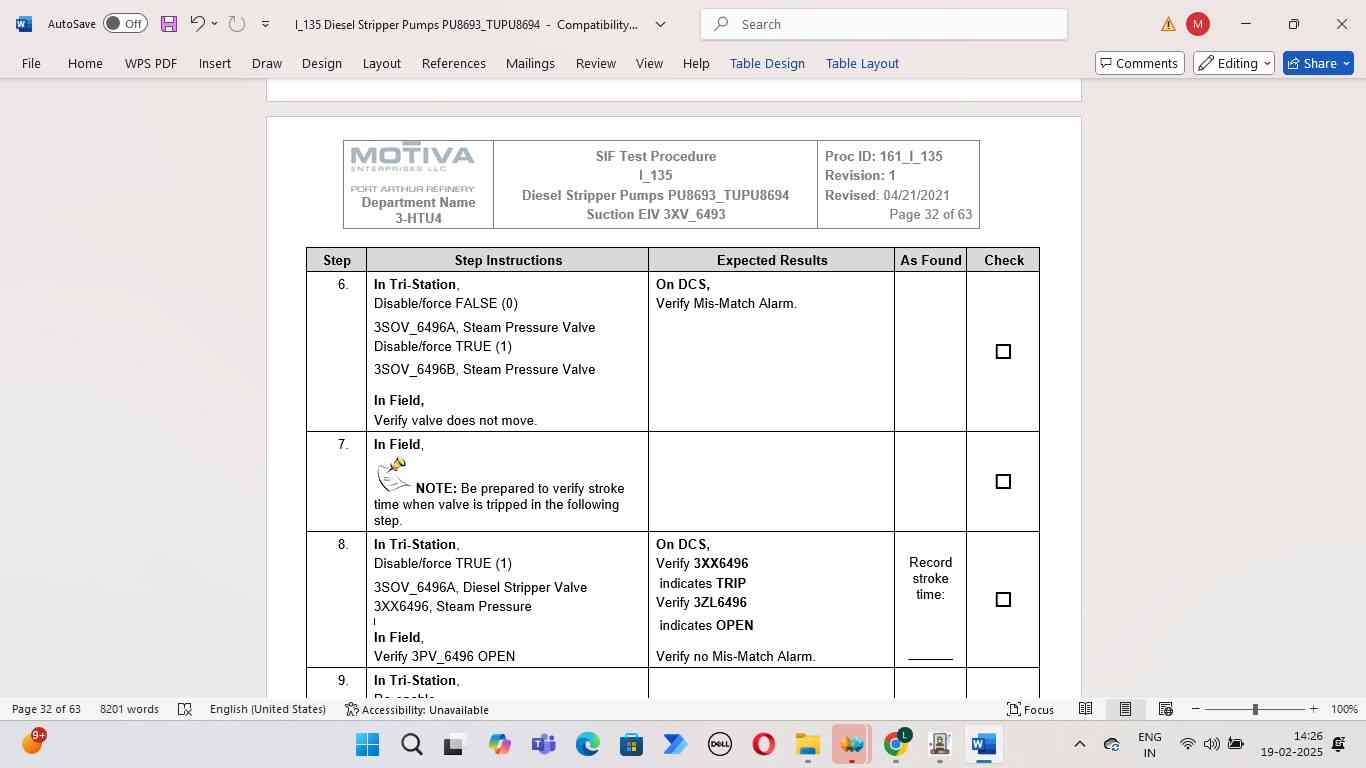1366x768 pixels.
Task: Open the Editing mode dropdown
Action: click(1234, 63)
